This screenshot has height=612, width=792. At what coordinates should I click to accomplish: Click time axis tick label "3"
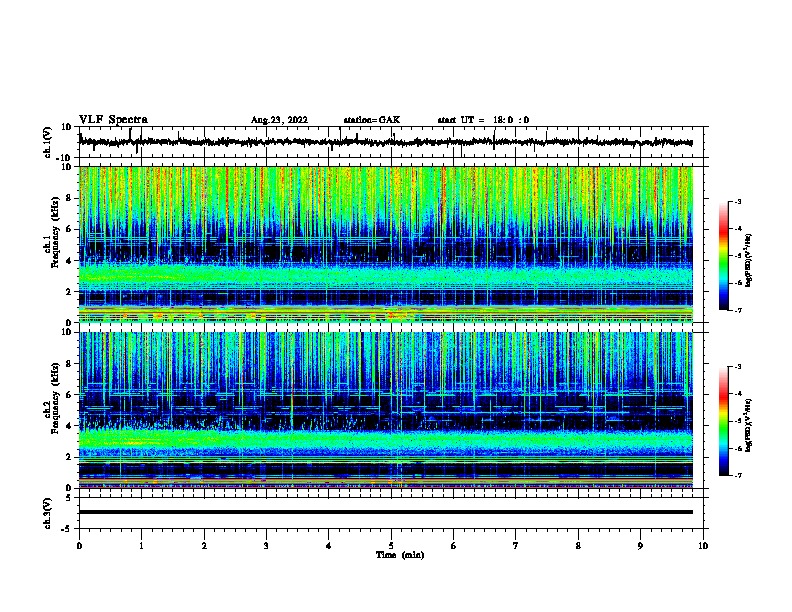[x=266, y=546]
